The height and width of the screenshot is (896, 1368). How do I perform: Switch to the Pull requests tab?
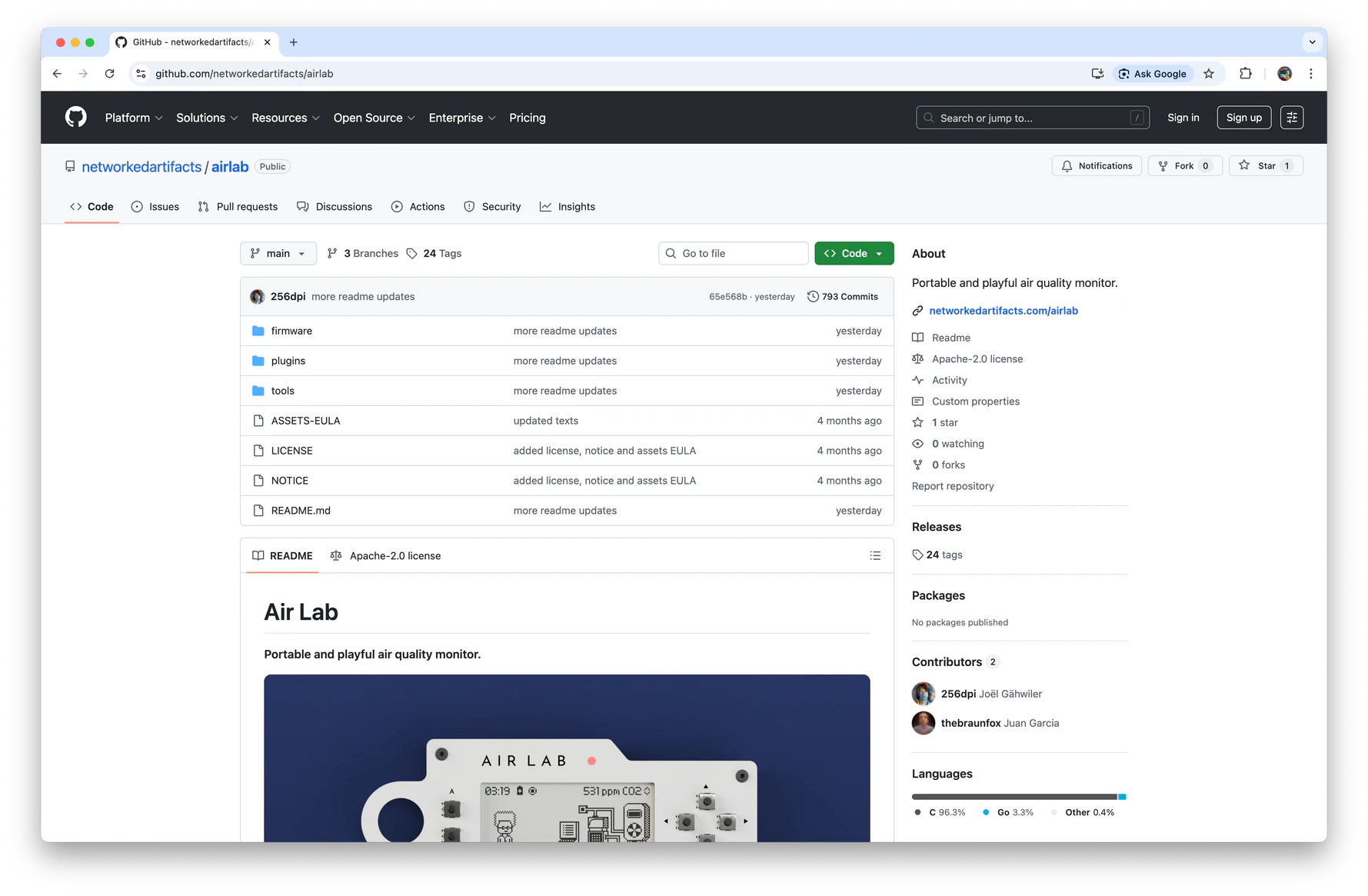pos(238,207)
